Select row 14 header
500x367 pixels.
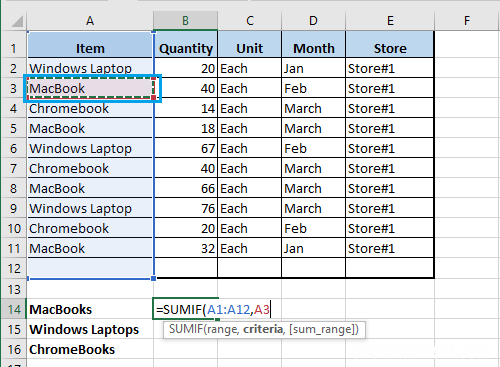point(13,309)
